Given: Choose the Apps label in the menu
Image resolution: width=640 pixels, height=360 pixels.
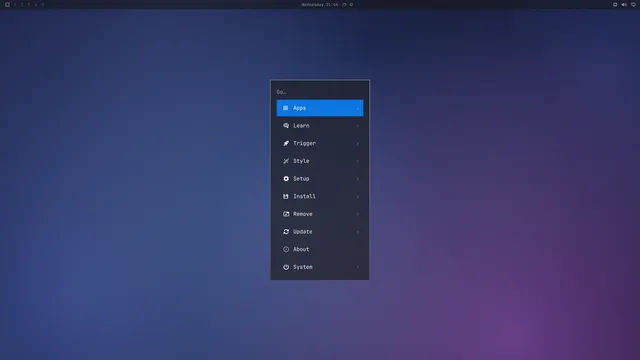Looking at the screenshot, I should click(x=299, y=108).
